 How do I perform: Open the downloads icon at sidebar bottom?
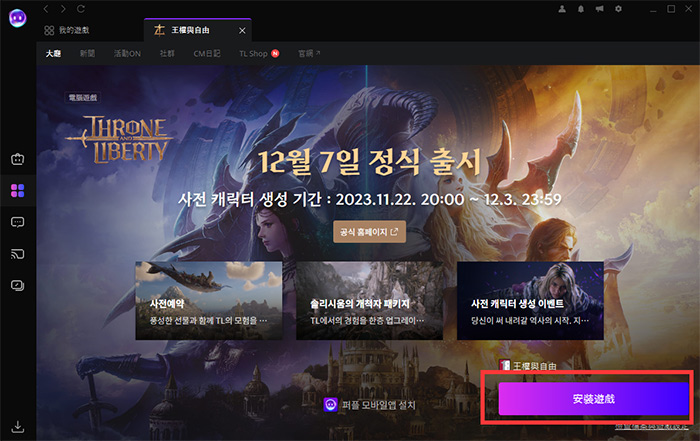tap(17, 427)
